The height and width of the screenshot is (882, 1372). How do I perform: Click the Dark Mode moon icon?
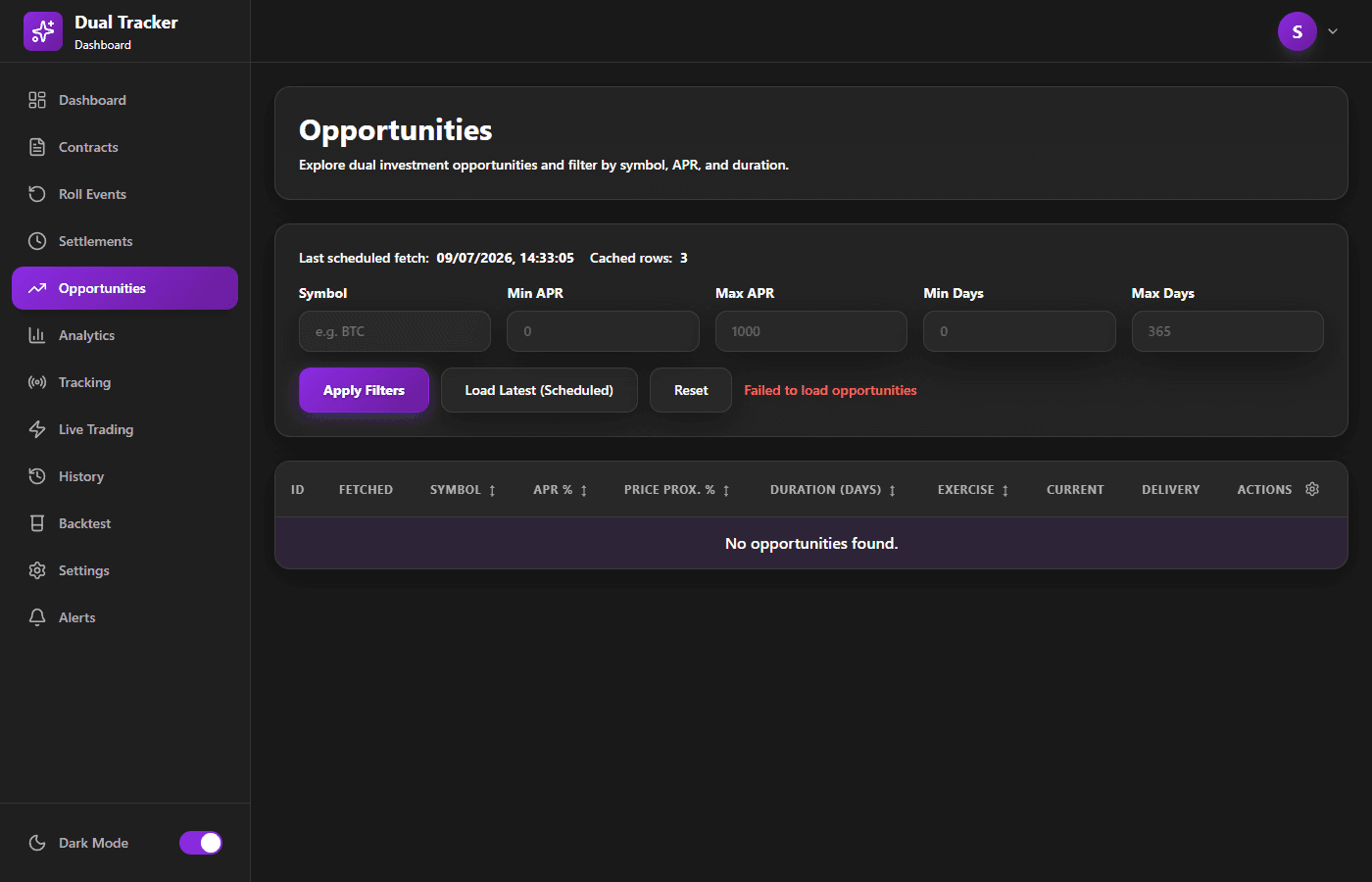pos(37,843)
